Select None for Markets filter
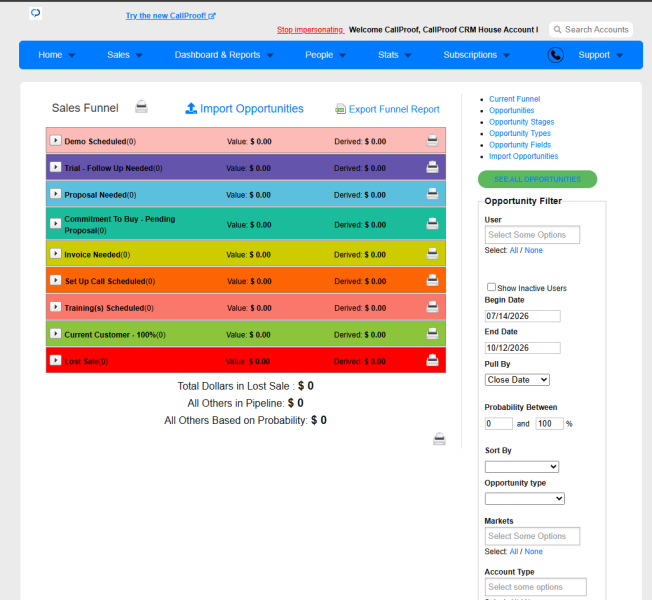The width and height of the screenshot is (652, 600). tap(533, 551)
